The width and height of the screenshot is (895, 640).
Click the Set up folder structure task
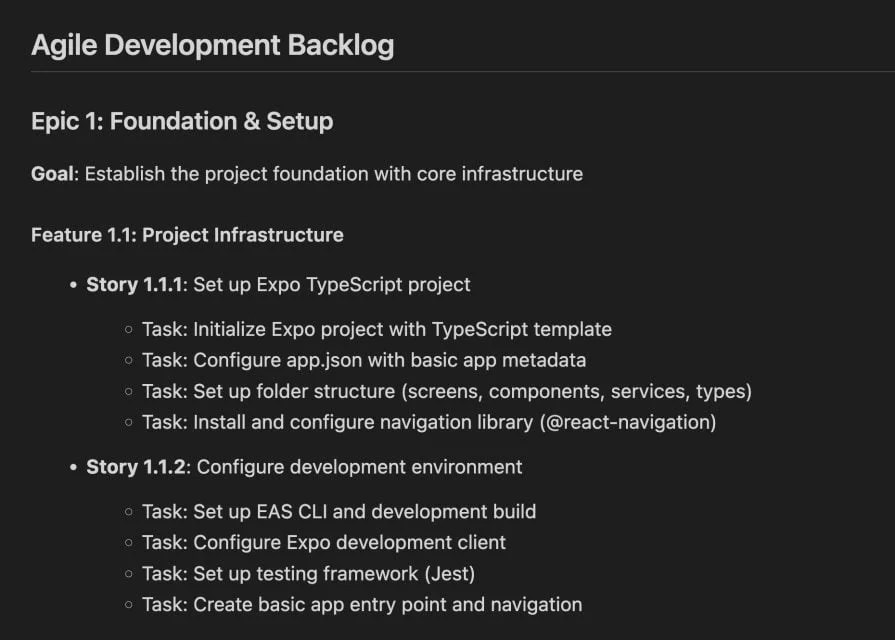[446, 391]
